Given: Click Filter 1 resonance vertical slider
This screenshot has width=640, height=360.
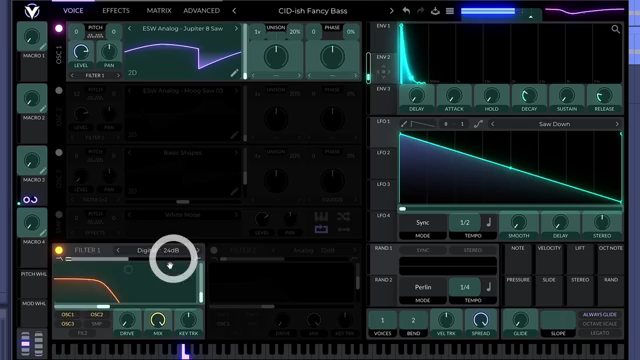Looking at the screenshot, I should coord(201,283).
